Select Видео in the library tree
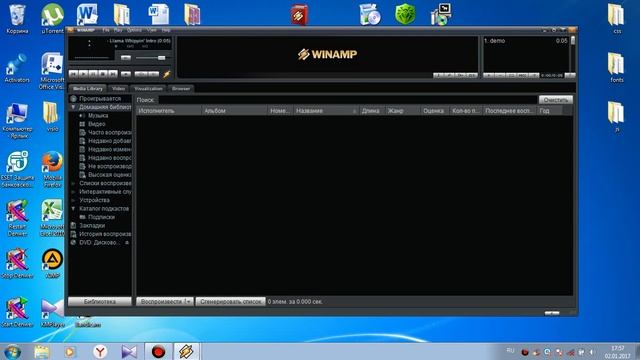 coord(97,124)
